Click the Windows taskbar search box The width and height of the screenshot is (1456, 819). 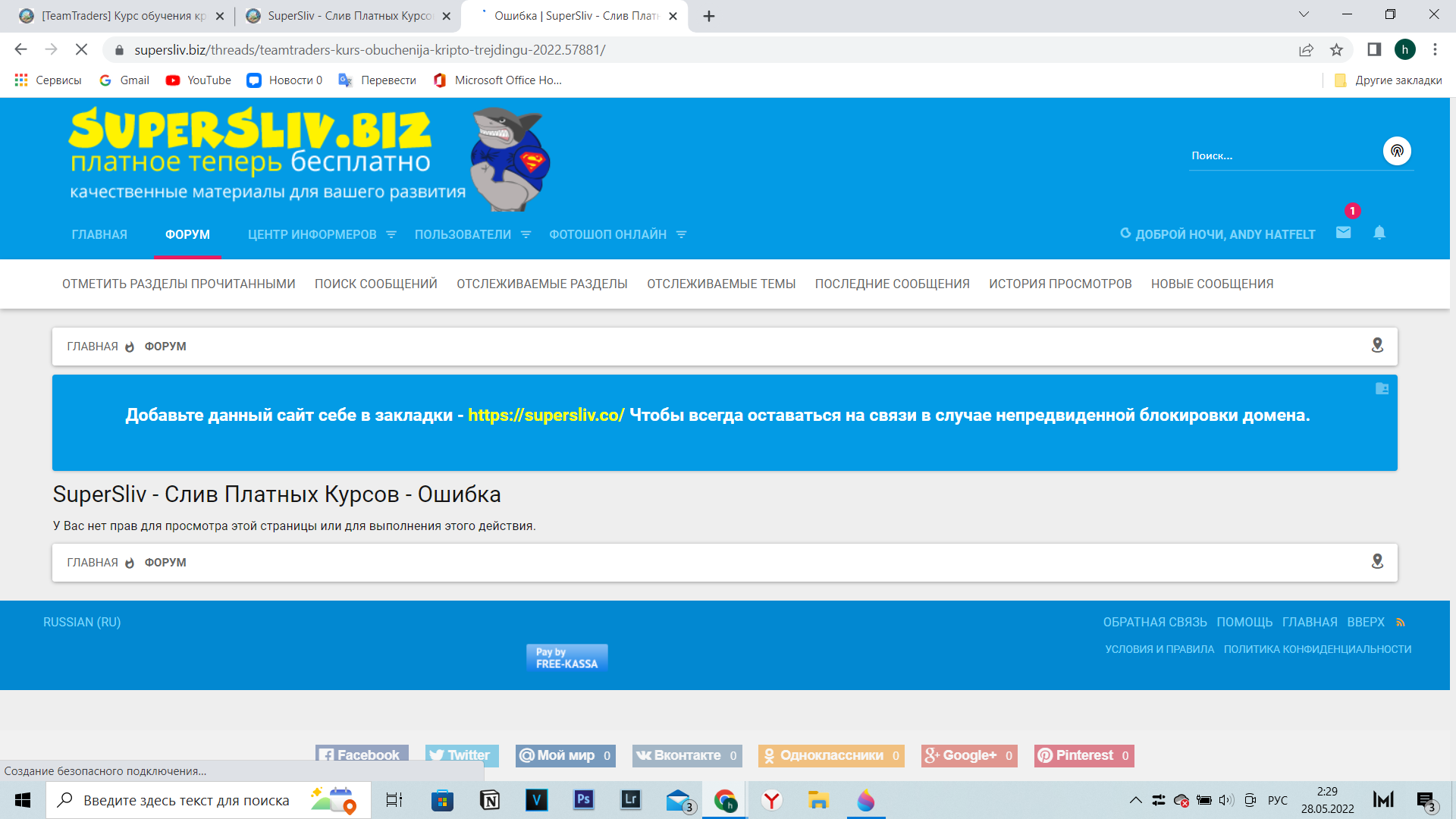[209, 800]
